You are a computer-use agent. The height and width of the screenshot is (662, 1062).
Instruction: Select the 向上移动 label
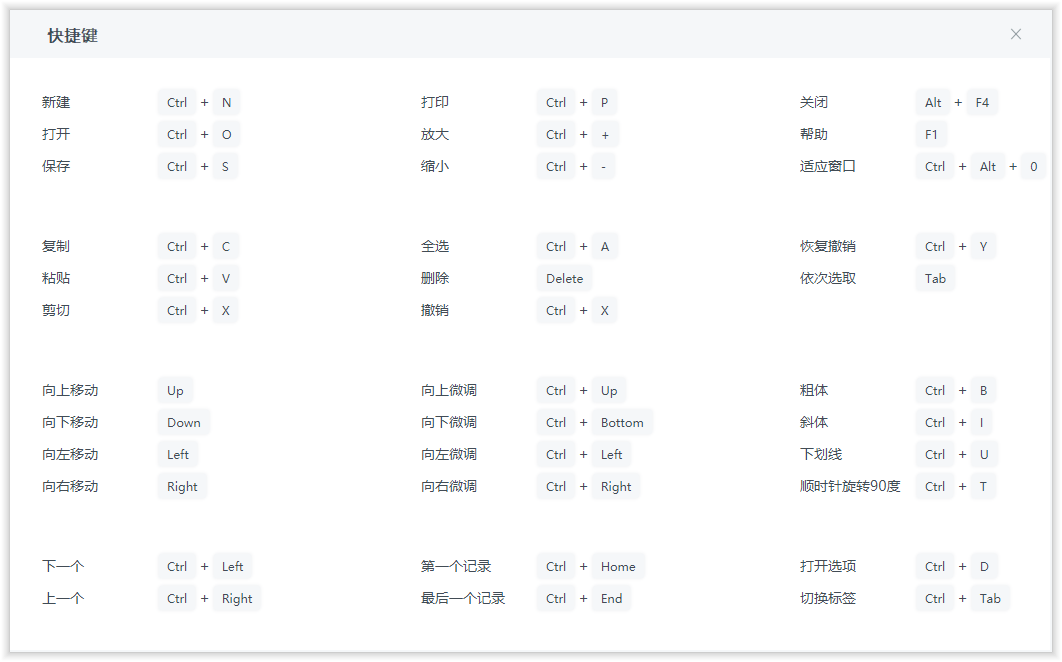[x=70, y=390]
